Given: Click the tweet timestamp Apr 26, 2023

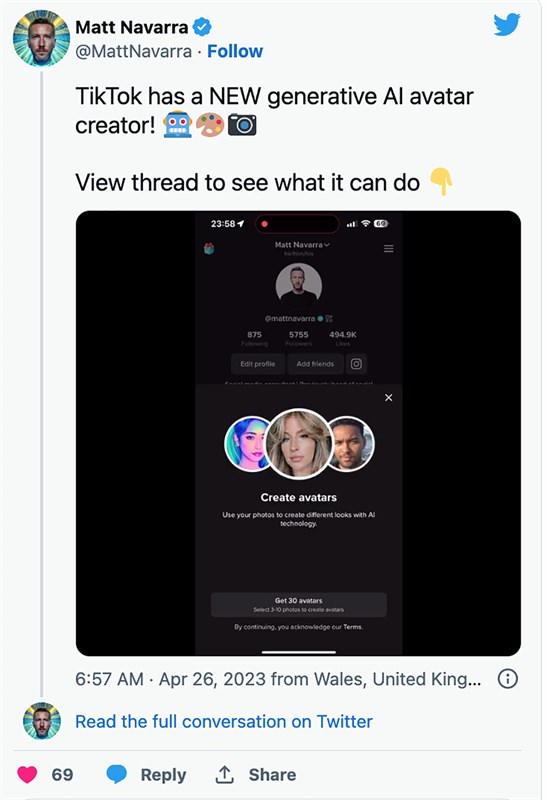Looking at the screenshot, I should tap(213, 679).
